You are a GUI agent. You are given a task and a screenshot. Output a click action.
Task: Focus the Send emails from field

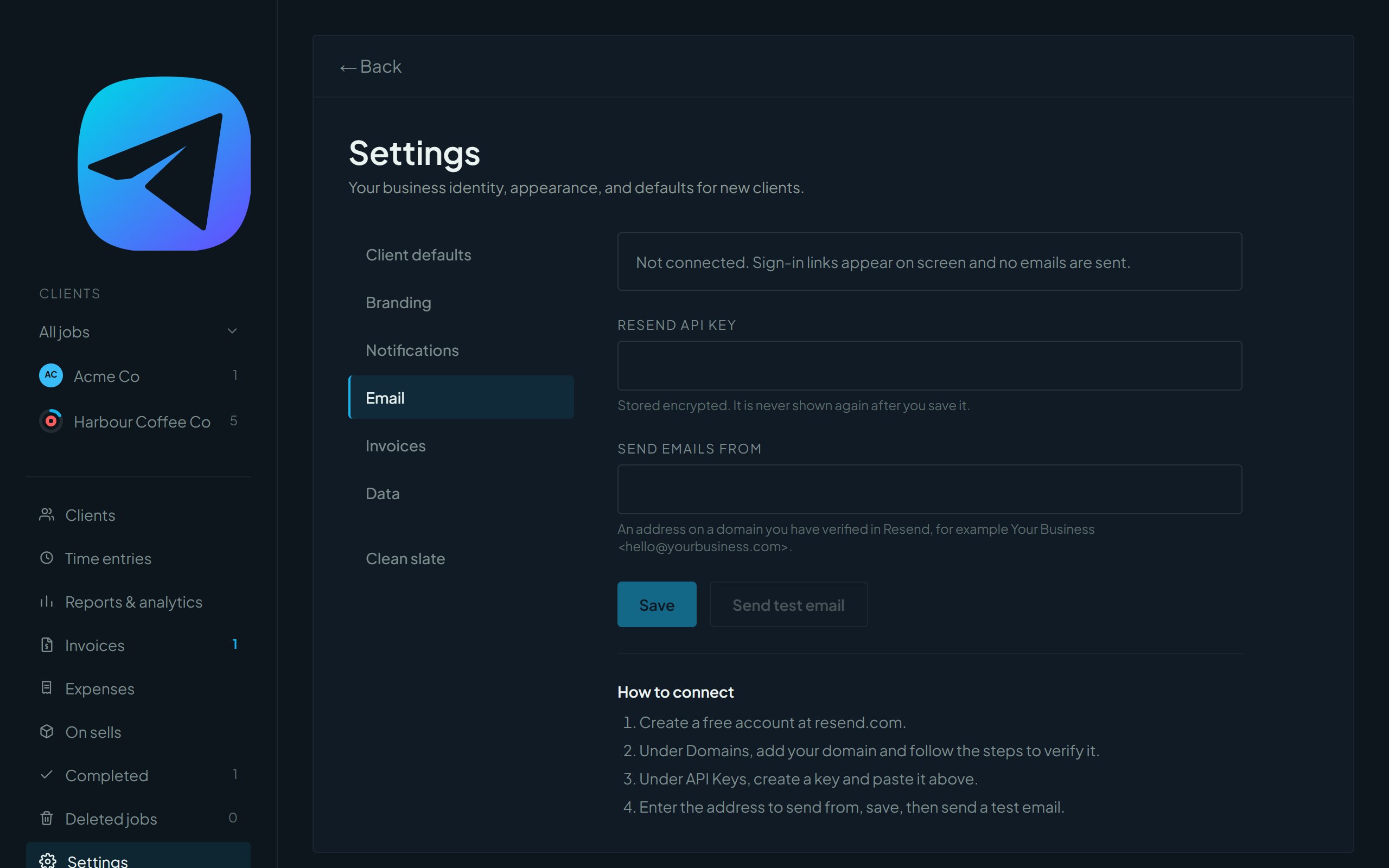pos(929,489)
